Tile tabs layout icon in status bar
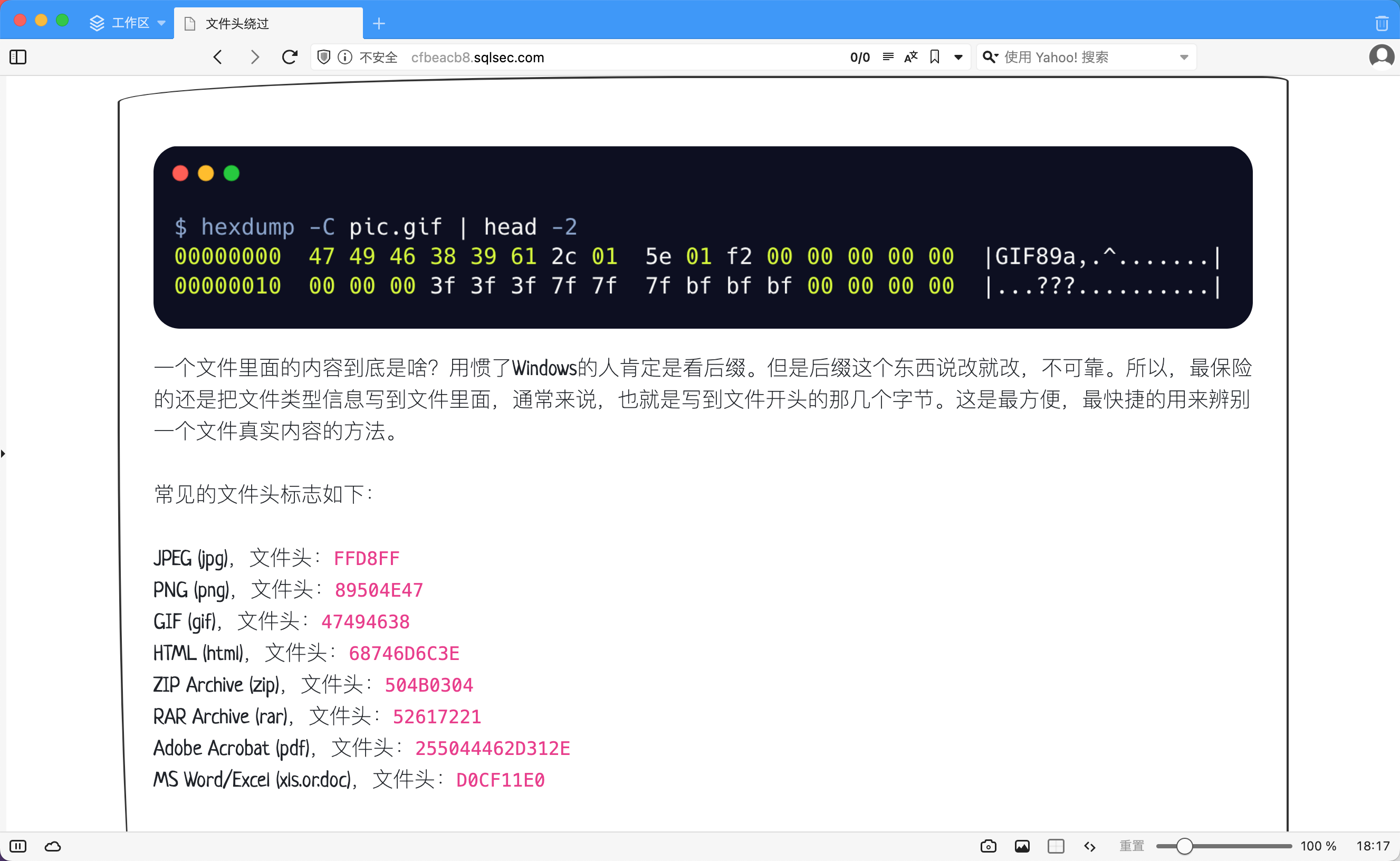1400x861 pixels. click(x=1056, y=846)
